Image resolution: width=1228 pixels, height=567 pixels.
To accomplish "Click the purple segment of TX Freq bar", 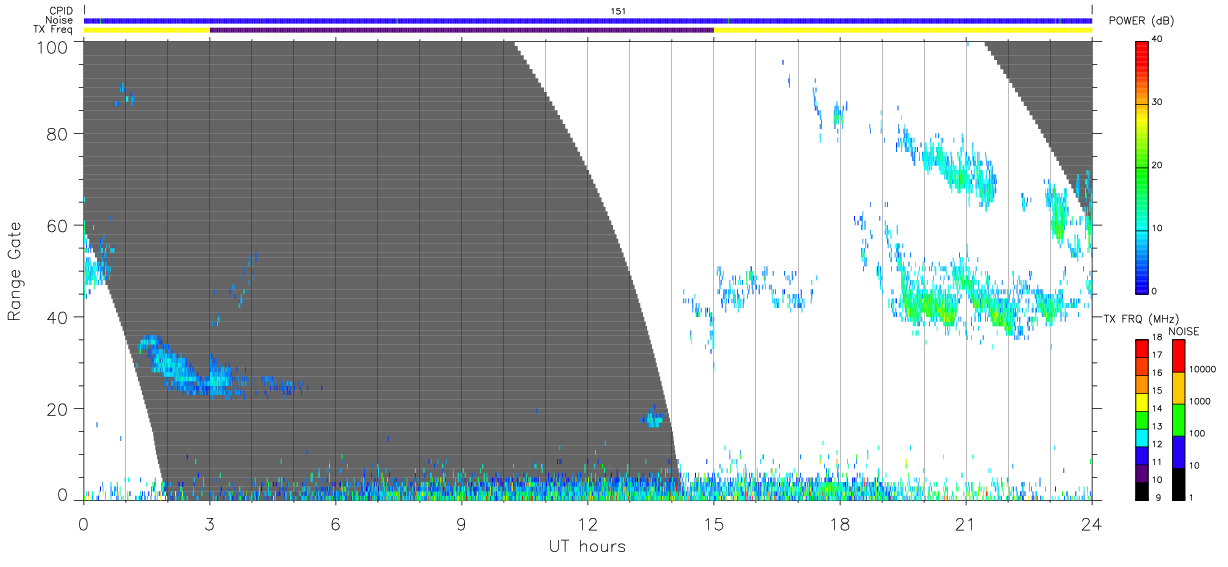I will (x=462, y=30).
